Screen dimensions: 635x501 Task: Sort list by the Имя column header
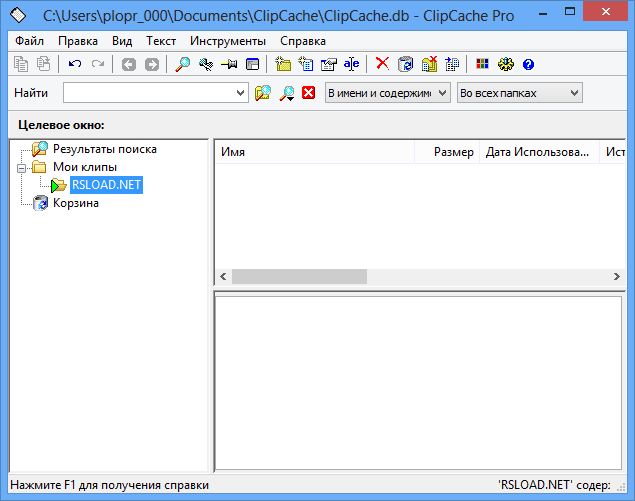point(314,152)
